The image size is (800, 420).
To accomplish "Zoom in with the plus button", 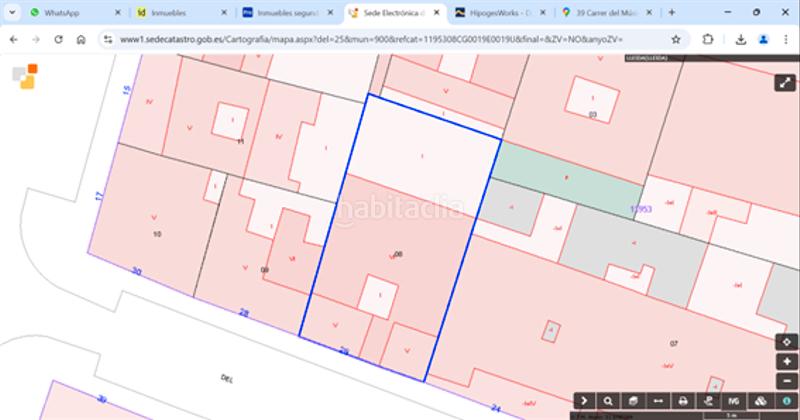I will [787, 361].
